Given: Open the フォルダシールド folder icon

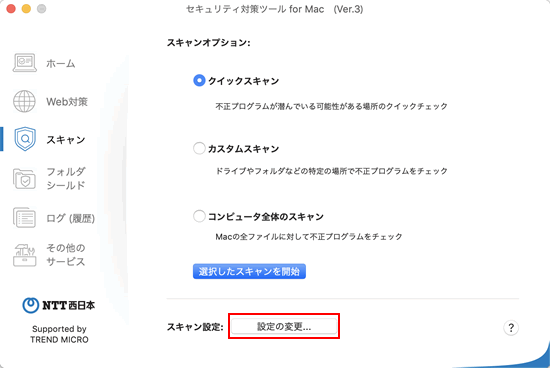Looking at the screenshot, I should pos(24,179).
